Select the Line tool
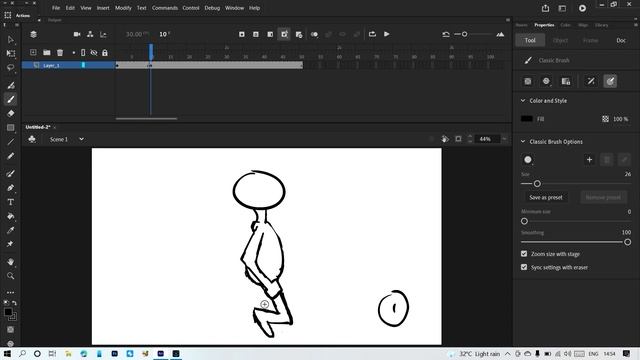Image resolution: width=640 pixels, height=360 pixels. tap(11, 142)
